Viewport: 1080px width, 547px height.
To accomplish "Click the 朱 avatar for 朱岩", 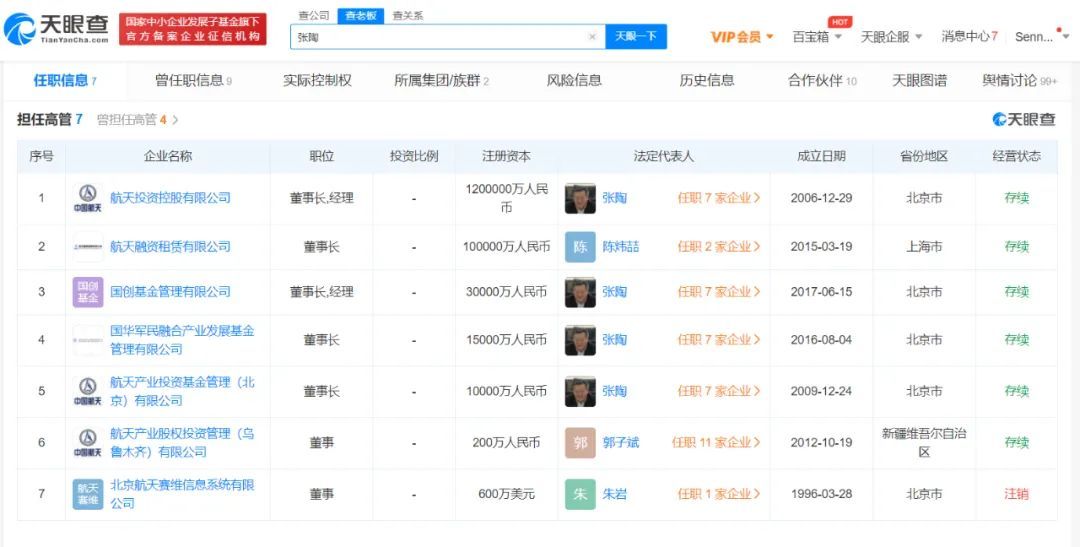I will coord(580,494).
